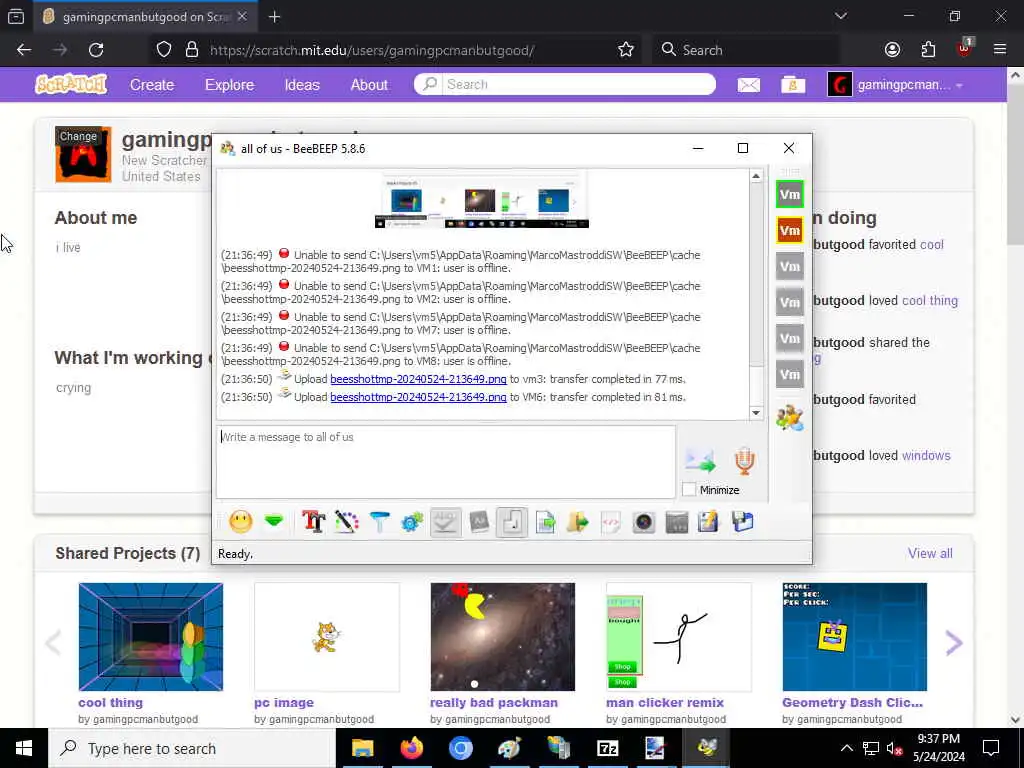Open the emoticon picker in BeeBEEP toolbar
The height and width of the screenshot is (768, 1024).
240,522
